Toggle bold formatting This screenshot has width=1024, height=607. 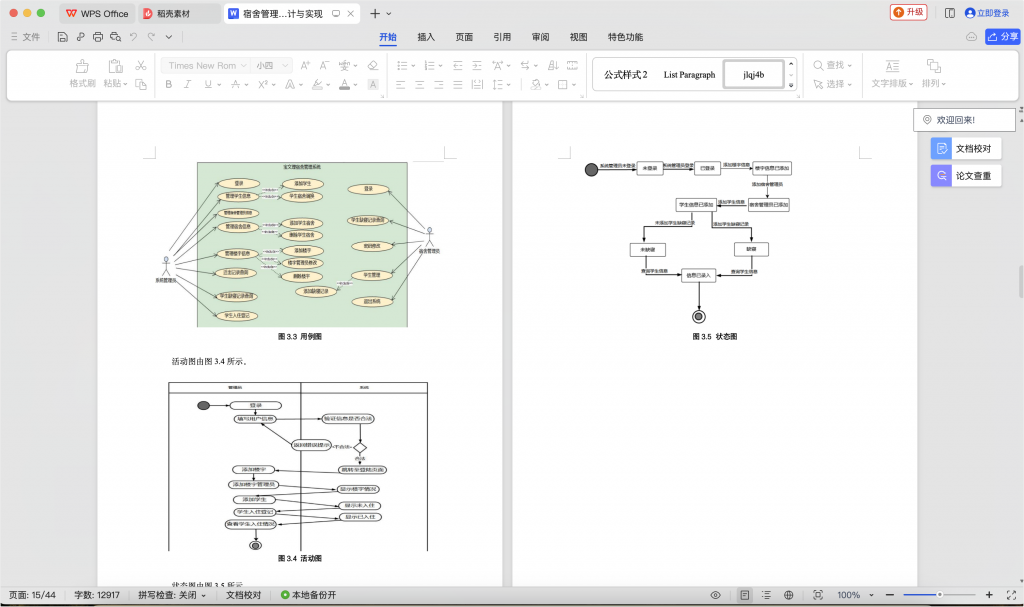169,85
